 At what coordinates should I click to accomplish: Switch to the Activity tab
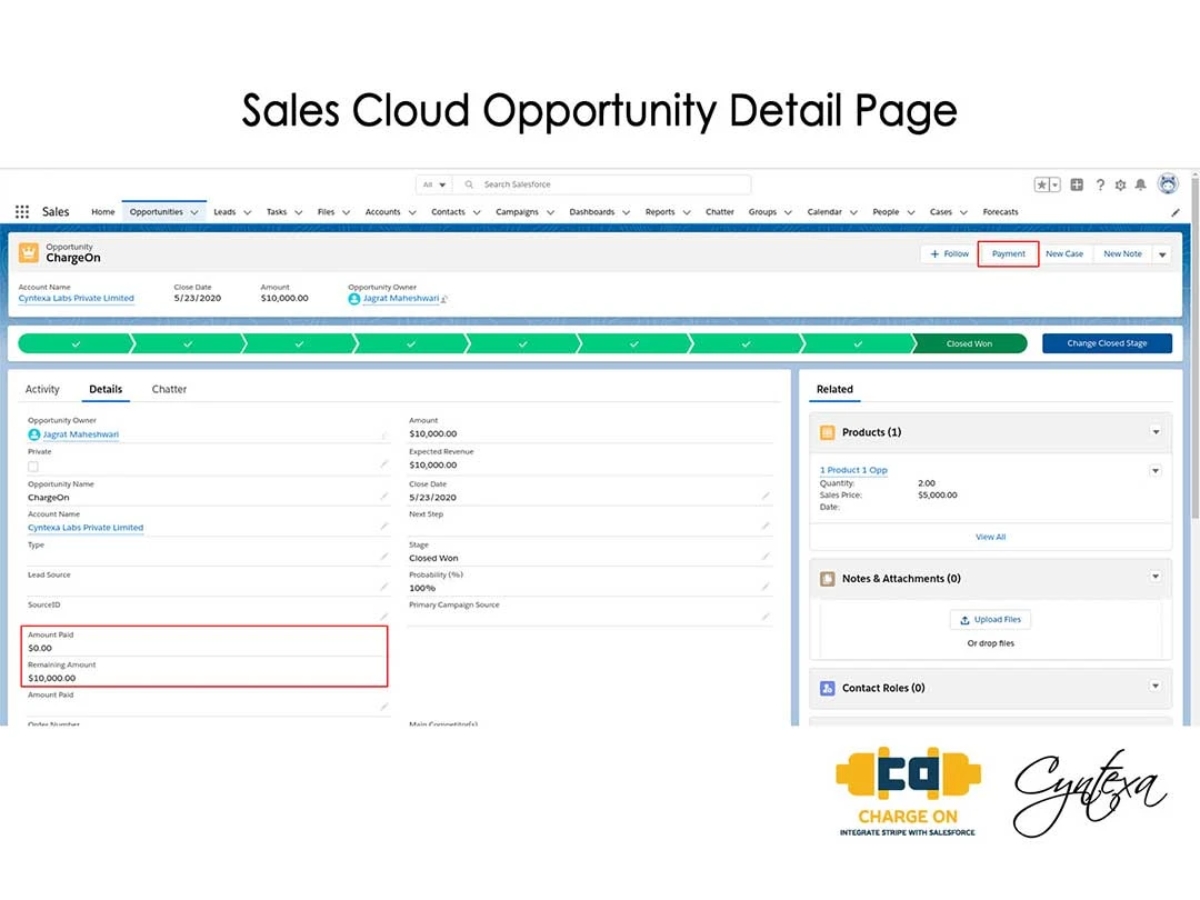42,389
